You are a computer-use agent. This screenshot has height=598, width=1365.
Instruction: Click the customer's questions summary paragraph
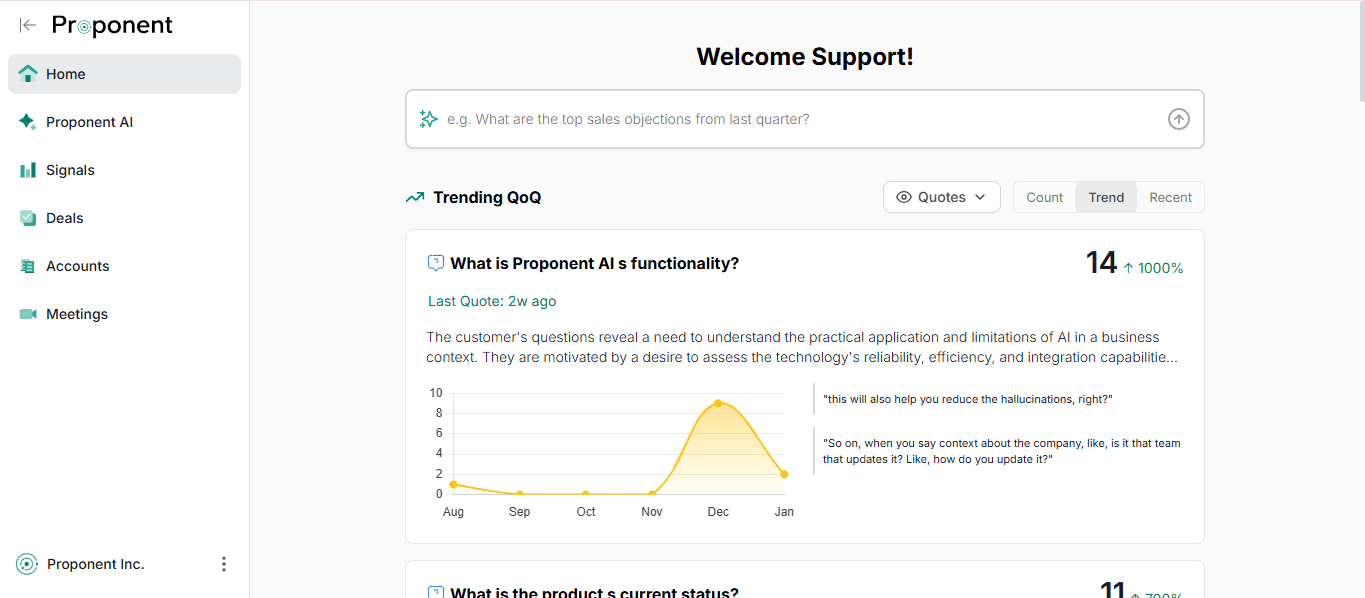point(802,347)
